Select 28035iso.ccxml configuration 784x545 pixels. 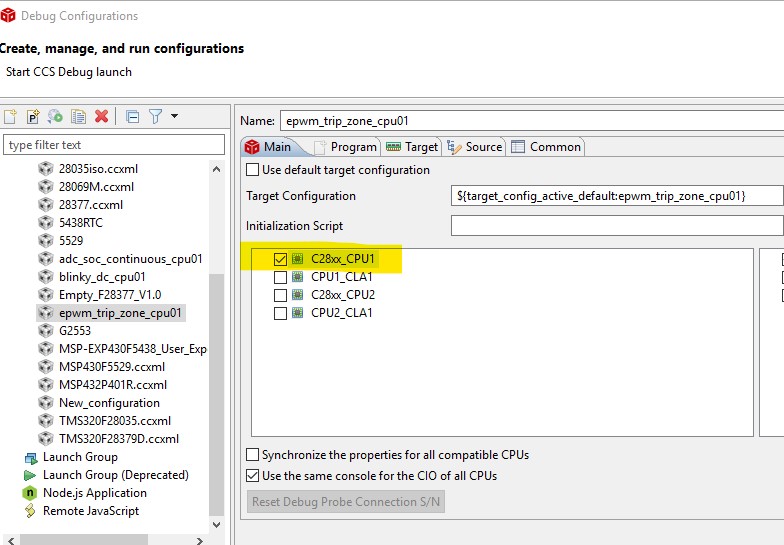pyautogui.click(x=98, y=169)
